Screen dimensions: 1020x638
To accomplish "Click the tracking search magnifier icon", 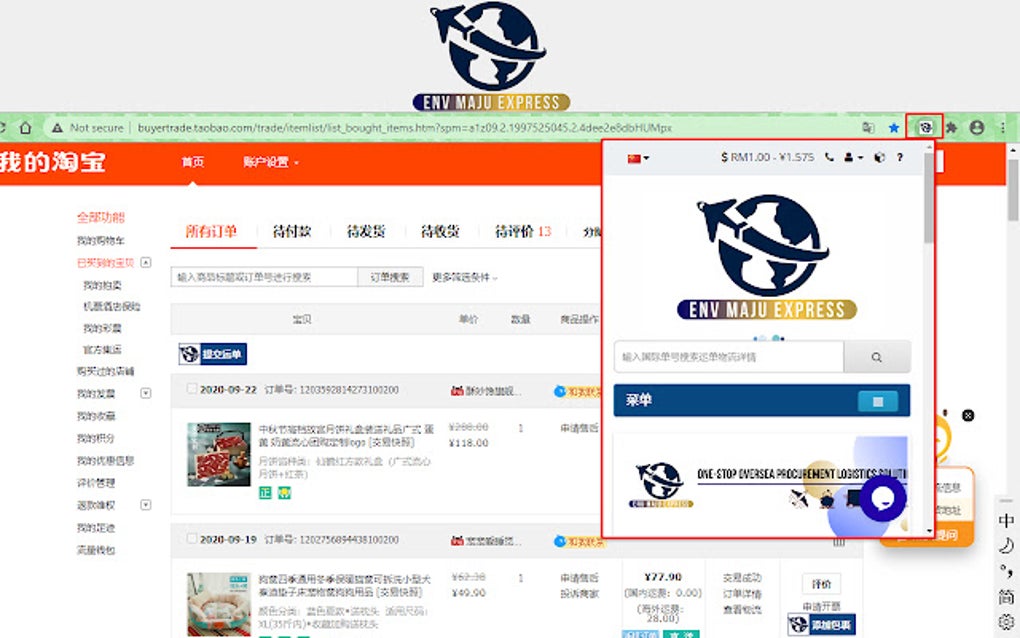I will [877, 357].
